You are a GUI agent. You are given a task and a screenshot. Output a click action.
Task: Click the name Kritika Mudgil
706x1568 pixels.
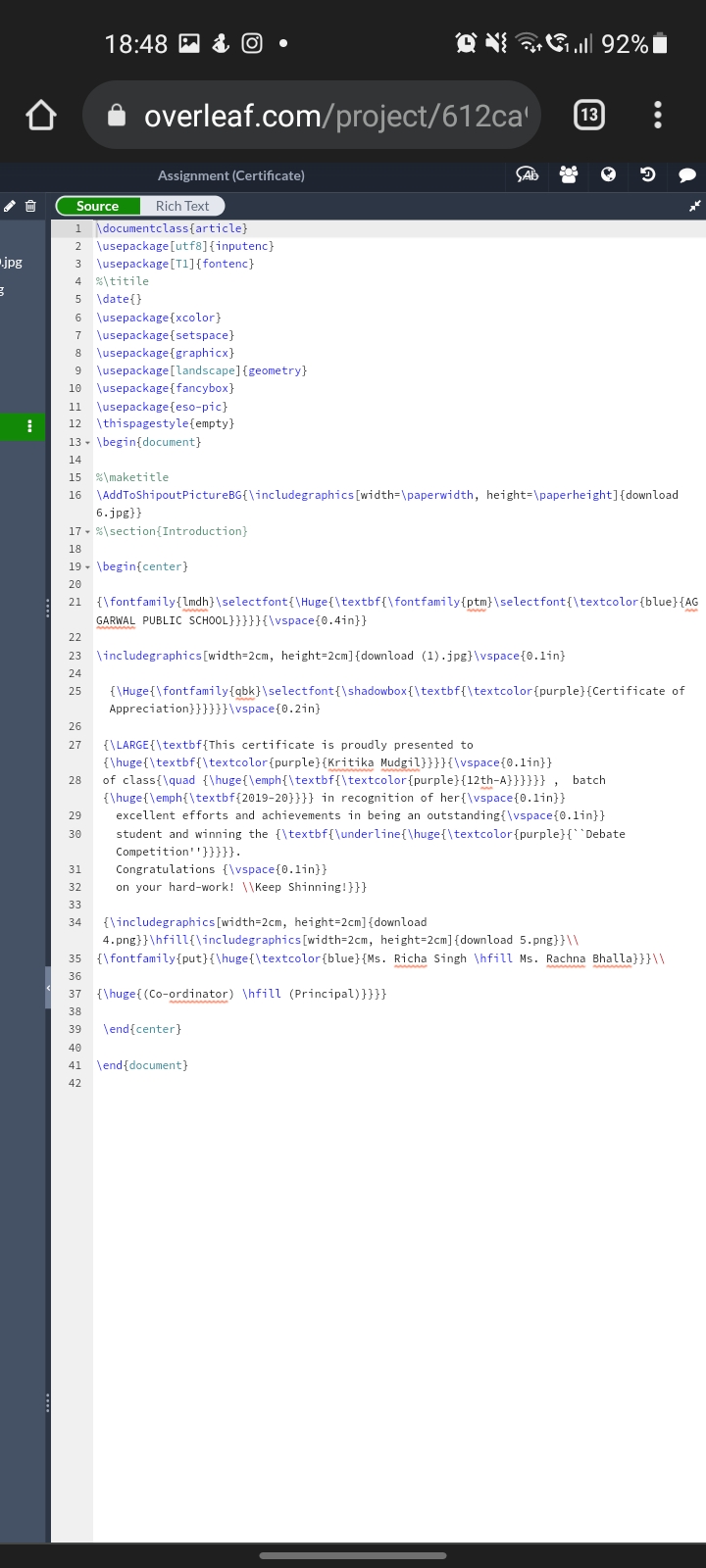pyautogui.click(x=374, y=762)
